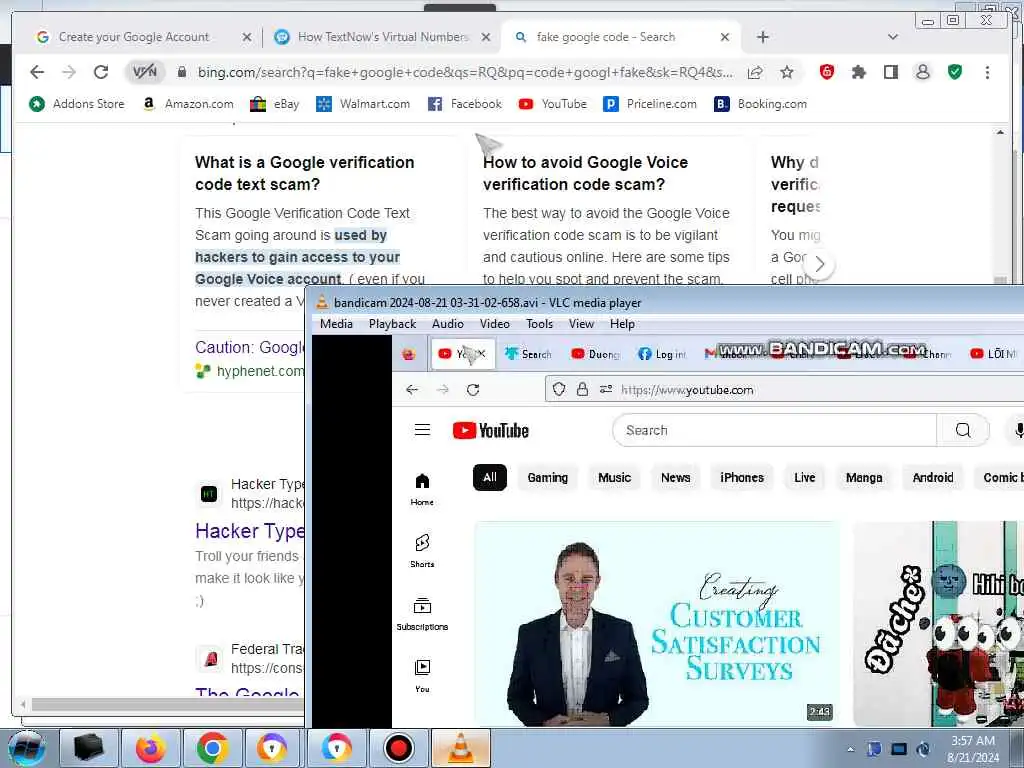Click the YouTube hamburger menu in video
The image size is (1024, 768).
[423, 430]
